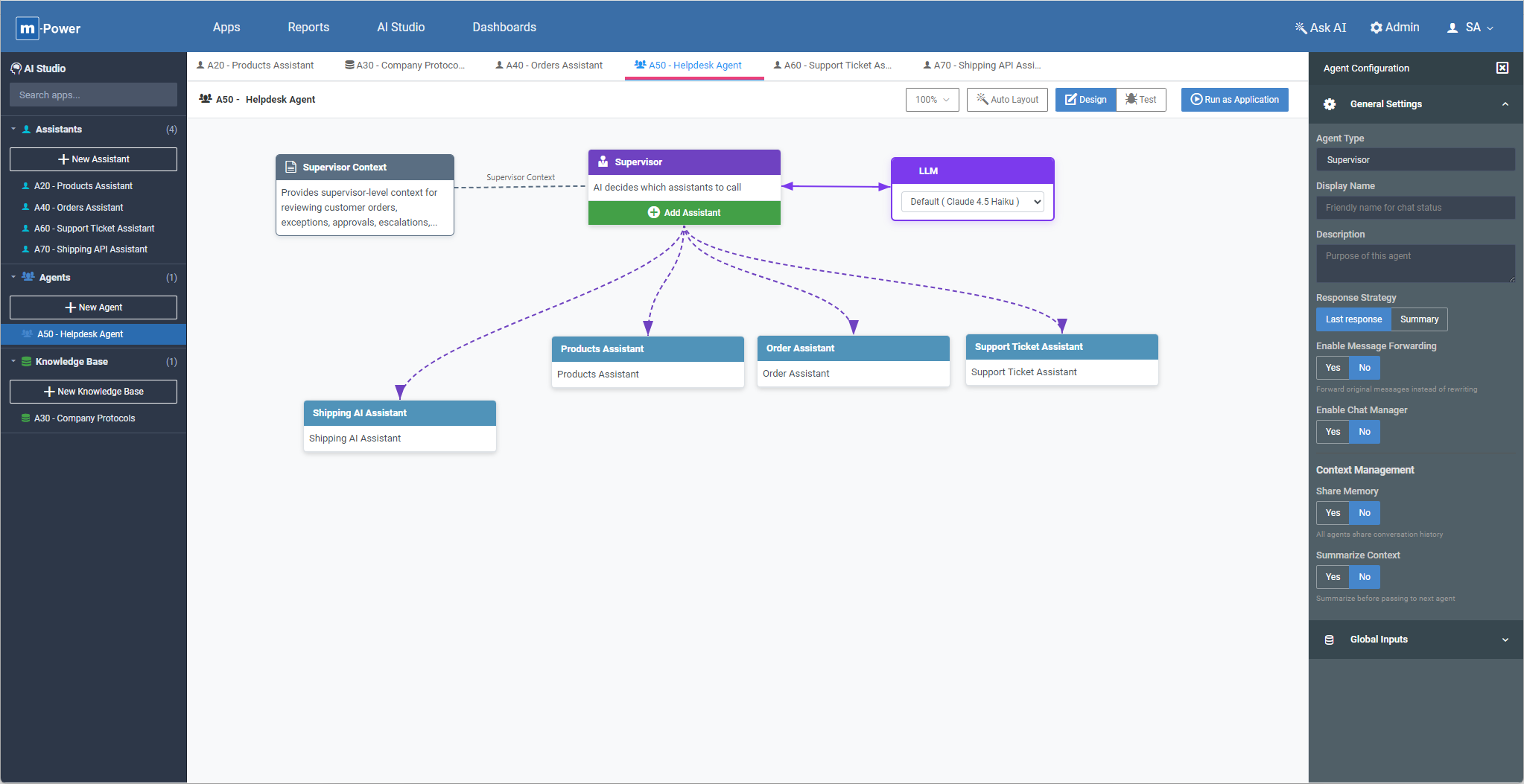
Task: Click the Search apps input field
Action: pos(93,95)
